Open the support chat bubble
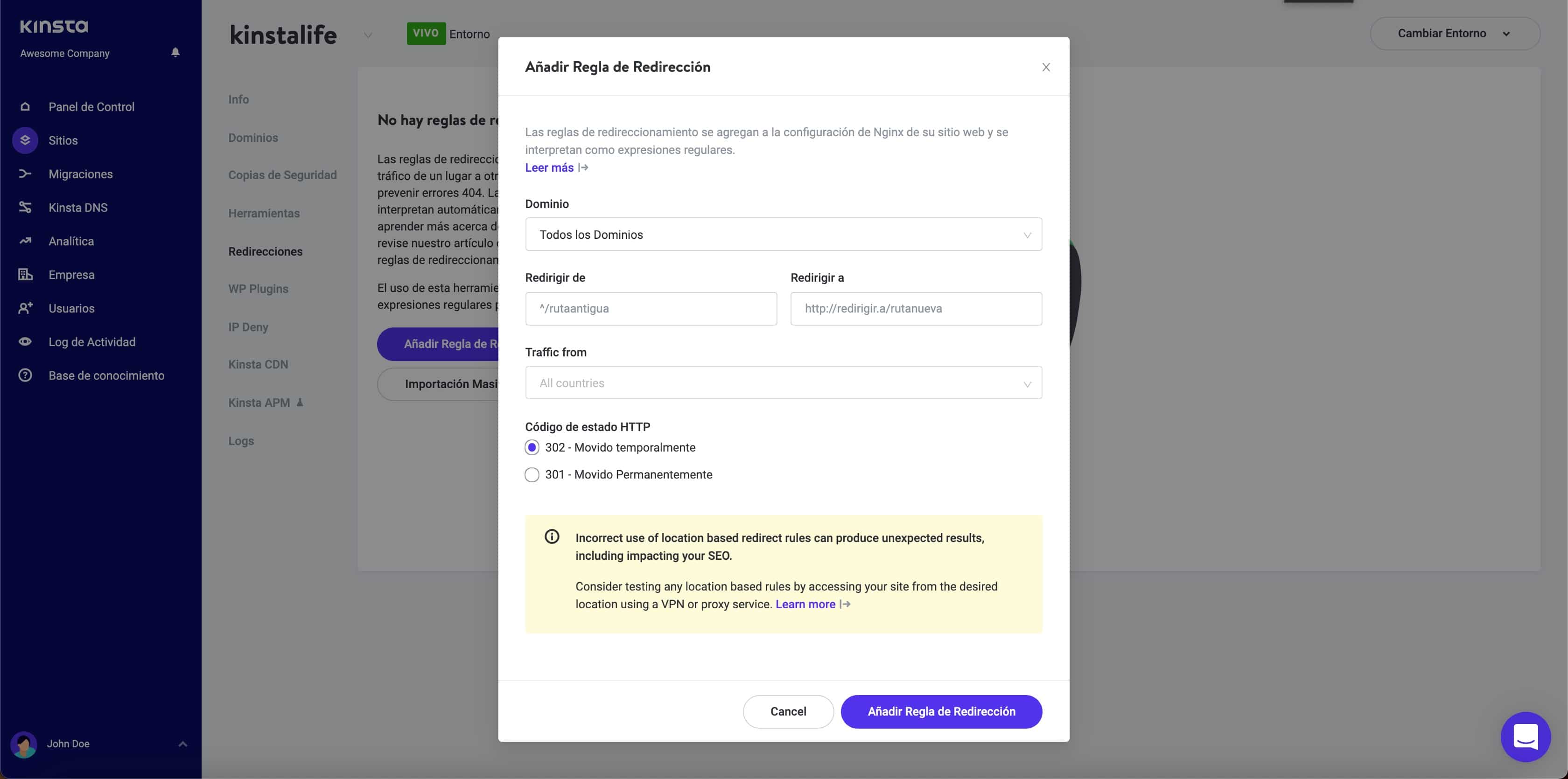 coord(1525,737)
